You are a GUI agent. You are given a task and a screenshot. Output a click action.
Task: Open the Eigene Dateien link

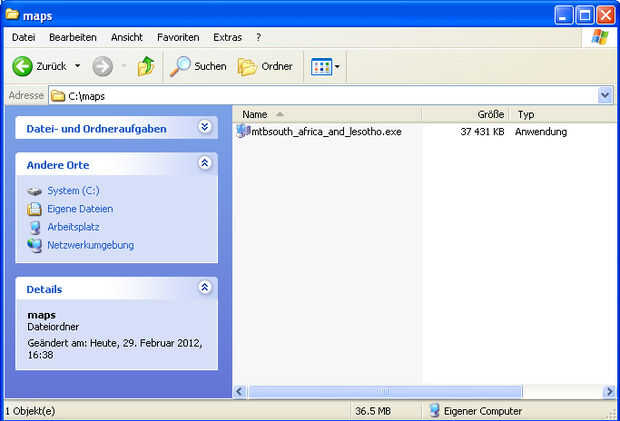click(x=80, y=209)
